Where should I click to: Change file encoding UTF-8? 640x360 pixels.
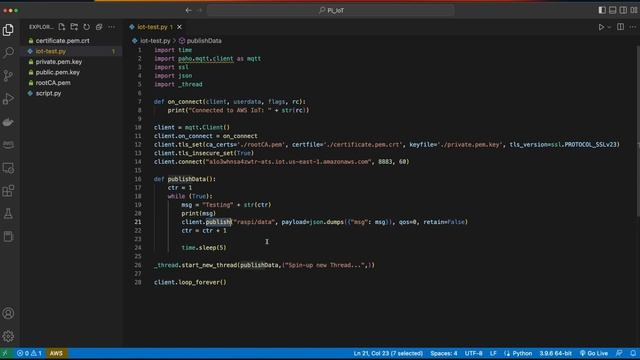(x=473, y=353)
